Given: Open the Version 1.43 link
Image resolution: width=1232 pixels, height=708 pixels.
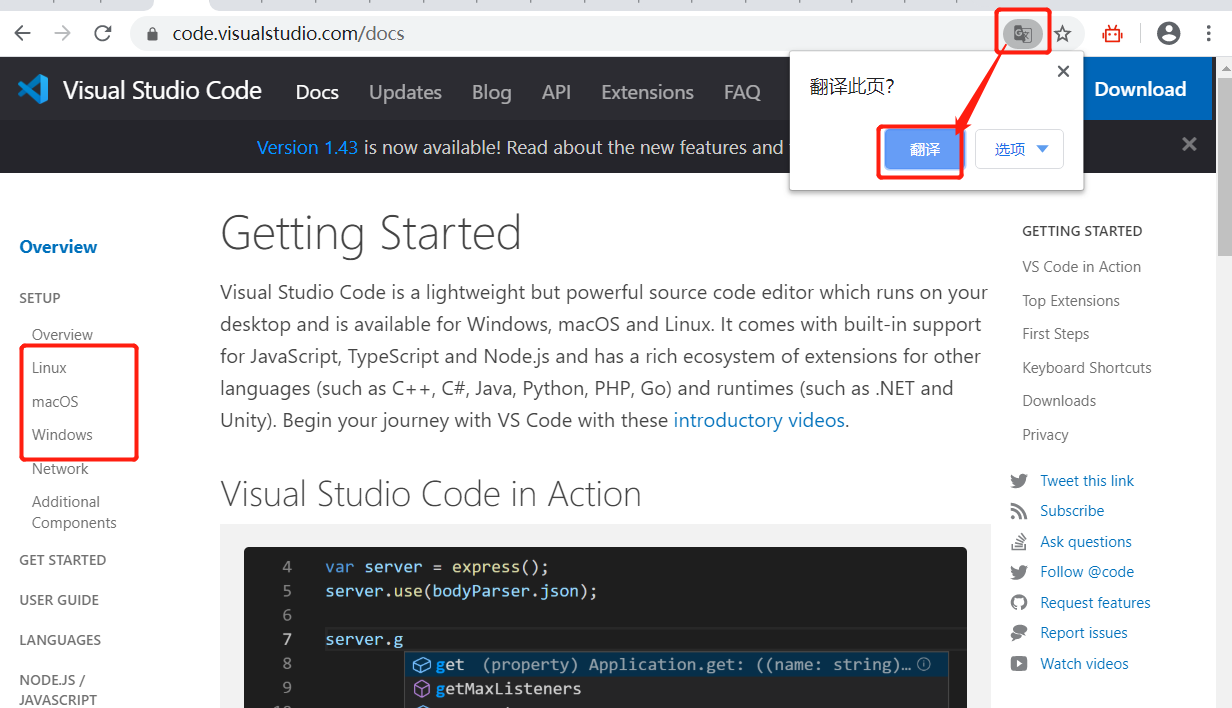Looking at the screenshot, I should 307,147.
